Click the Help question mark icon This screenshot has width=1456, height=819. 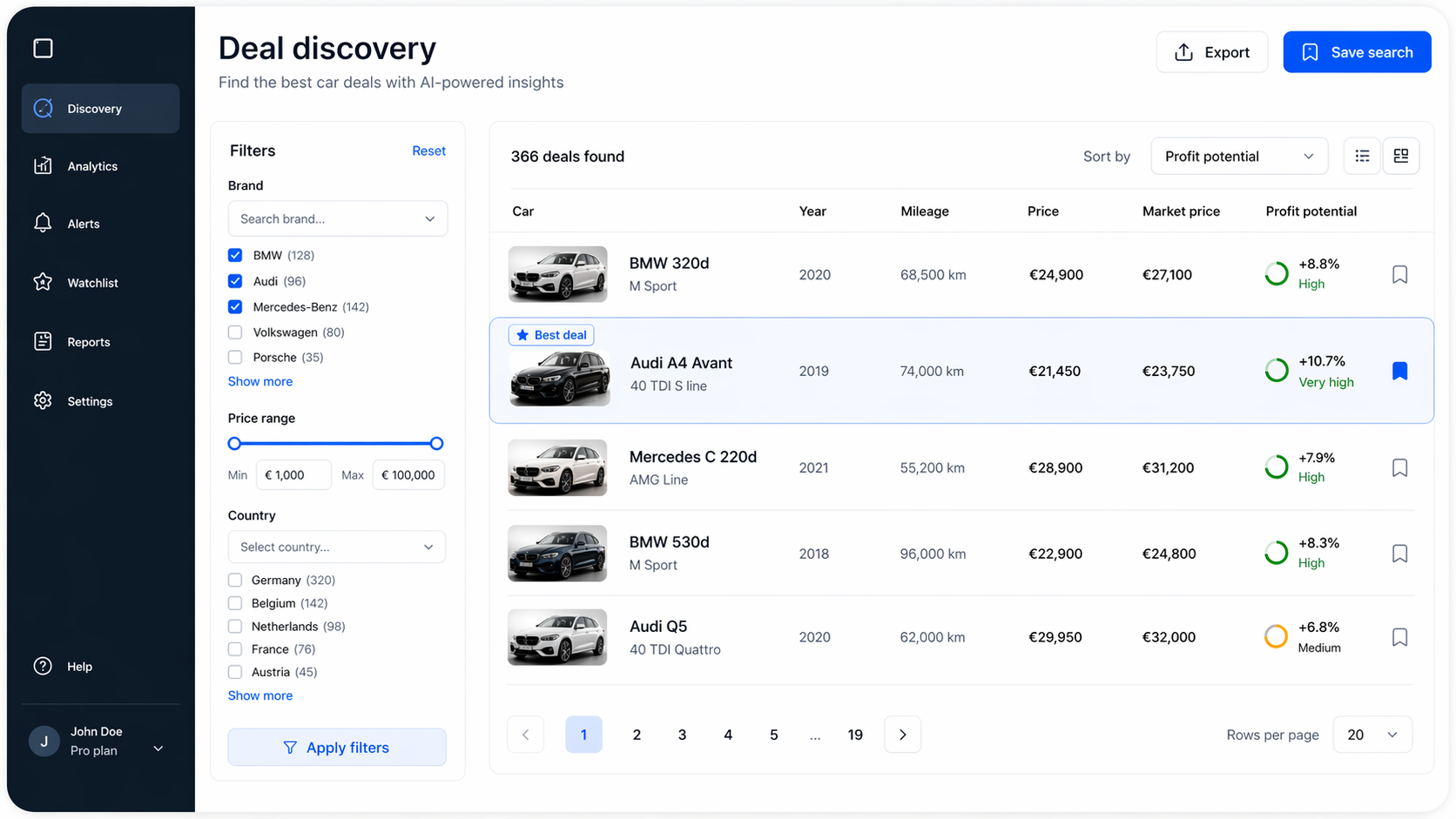pos(43,666)
